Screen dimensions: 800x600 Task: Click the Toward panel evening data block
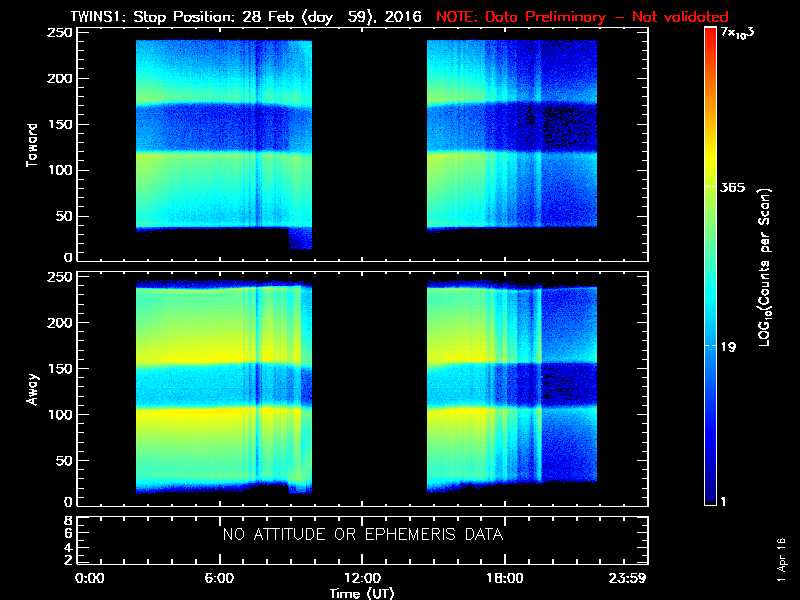point(512,134)
